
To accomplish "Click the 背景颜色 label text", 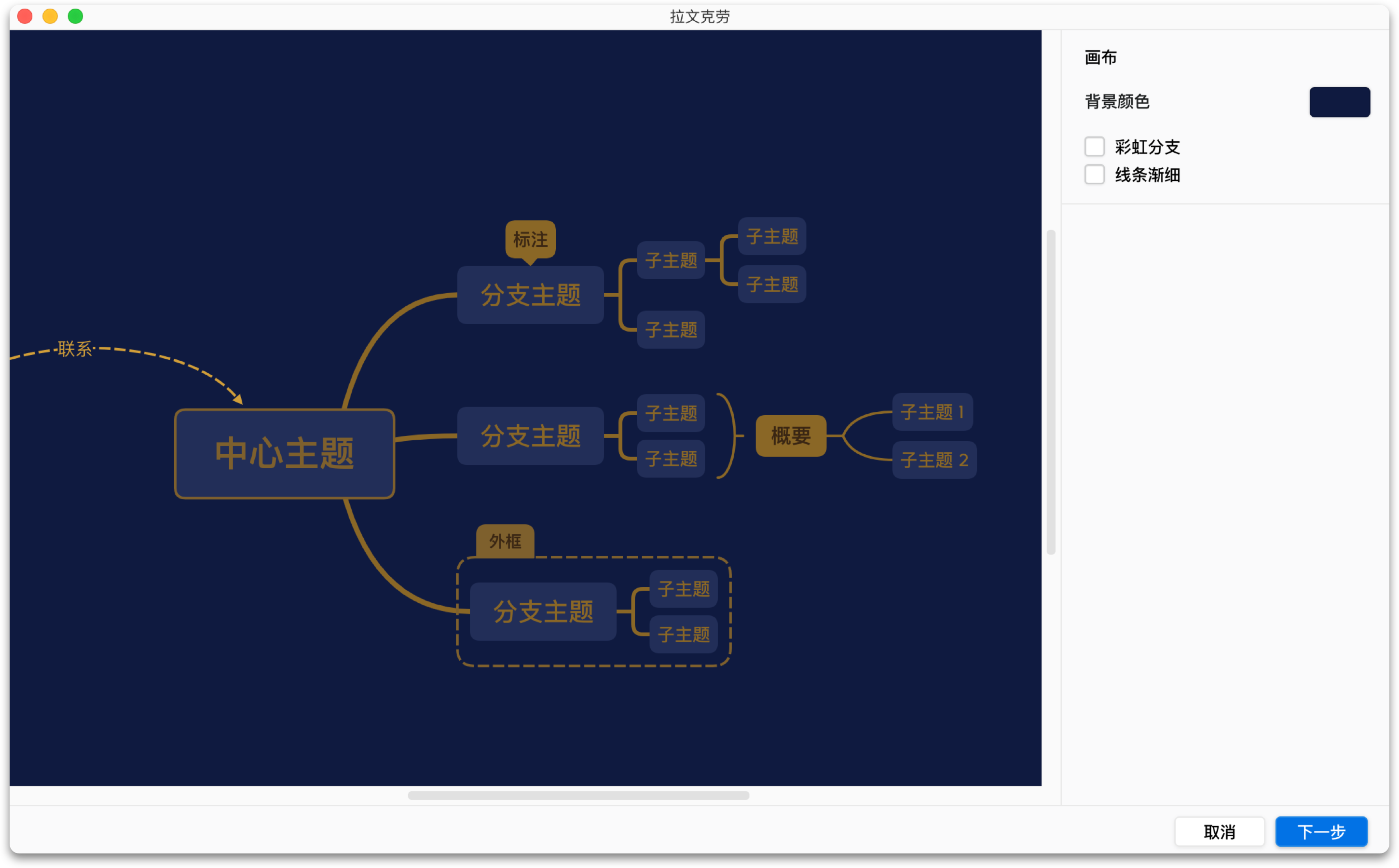I will (x=1116, y=102).
